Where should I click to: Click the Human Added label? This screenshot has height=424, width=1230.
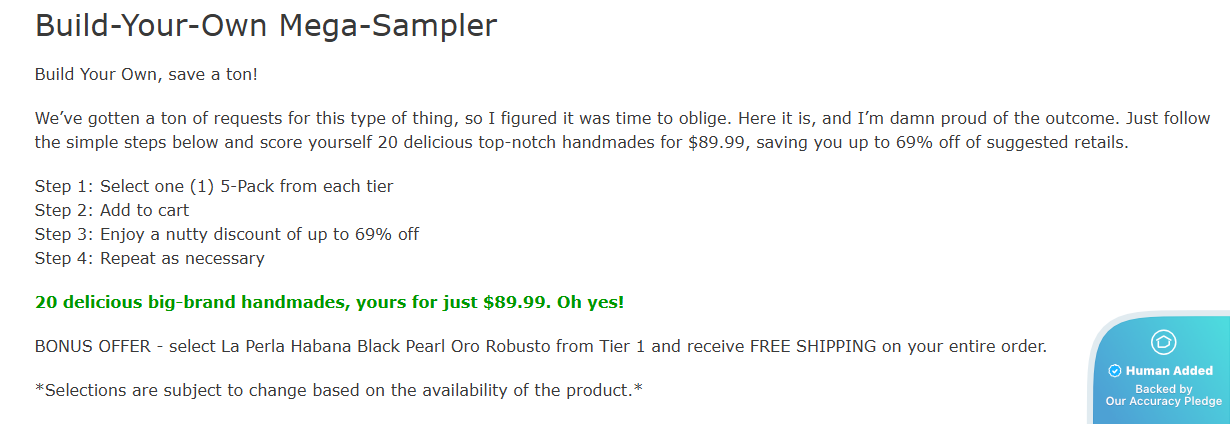click(1168, 371)
